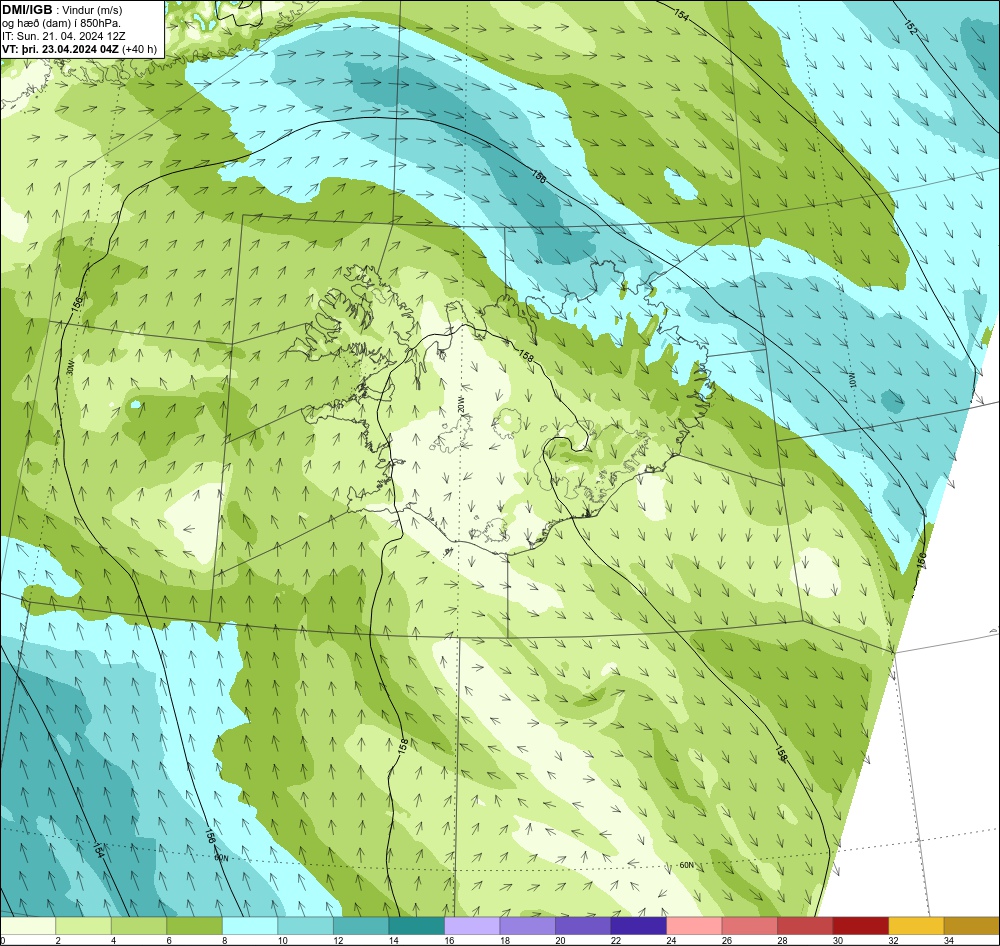Choose the 22–24 m/s dark indigo legend swatch
Viewport: 1000px width, 946px height.
pos(638,926)
